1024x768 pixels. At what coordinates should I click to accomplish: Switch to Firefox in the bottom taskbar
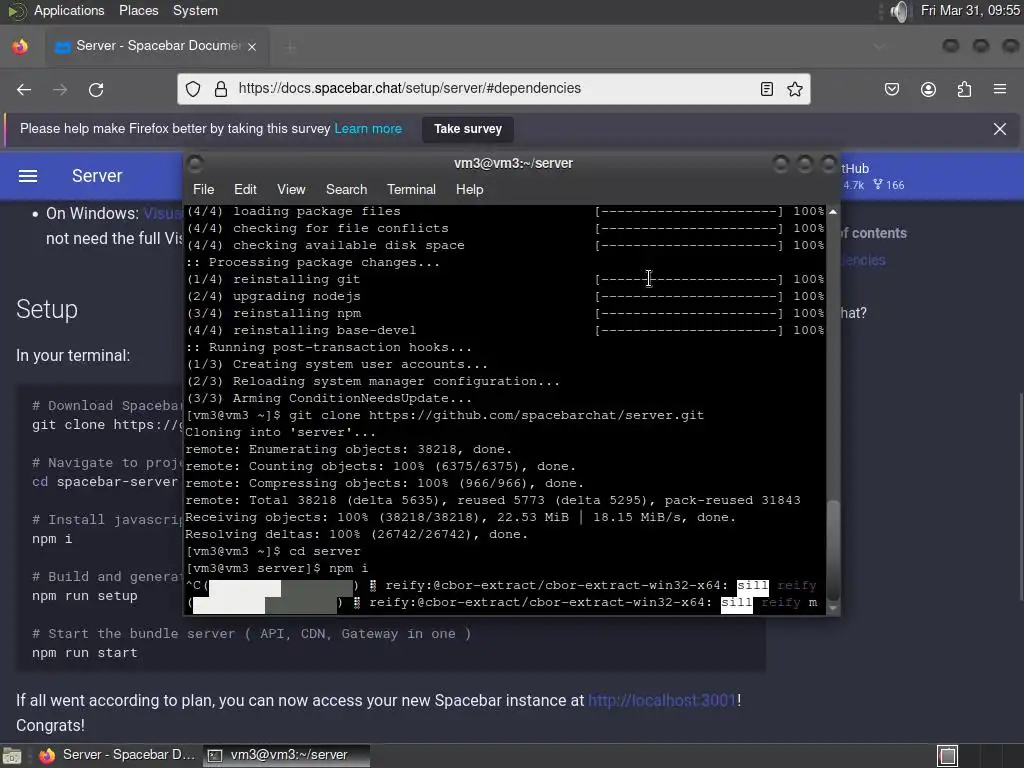coord(118,755)
